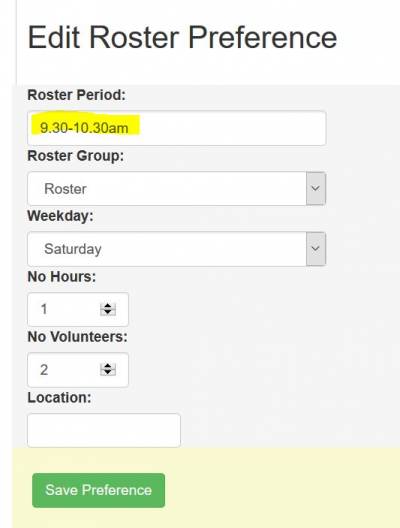Decrease No Hours with the down arrow

coord(108,312)
